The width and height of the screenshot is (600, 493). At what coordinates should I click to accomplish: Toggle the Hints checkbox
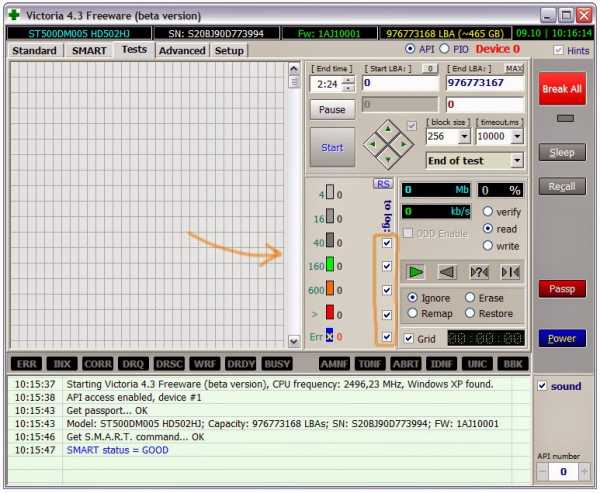point(558,50)
